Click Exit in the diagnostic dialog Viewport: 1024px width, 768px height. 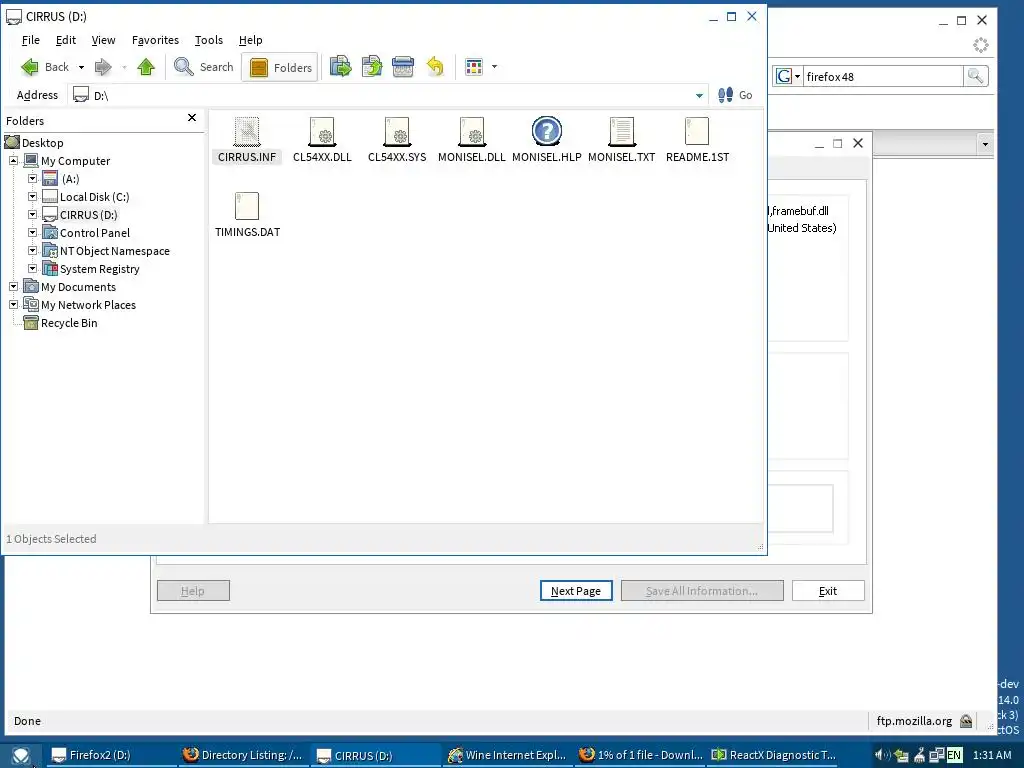click(x=828, y=590)
